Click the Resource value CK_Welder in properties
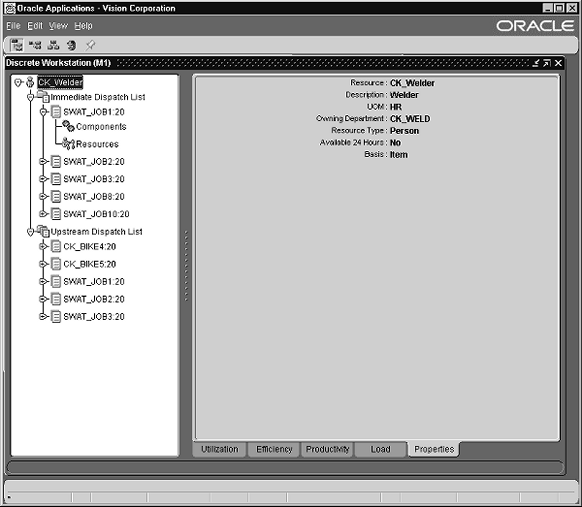The image size is (582, 507). (x=412, y=83)
